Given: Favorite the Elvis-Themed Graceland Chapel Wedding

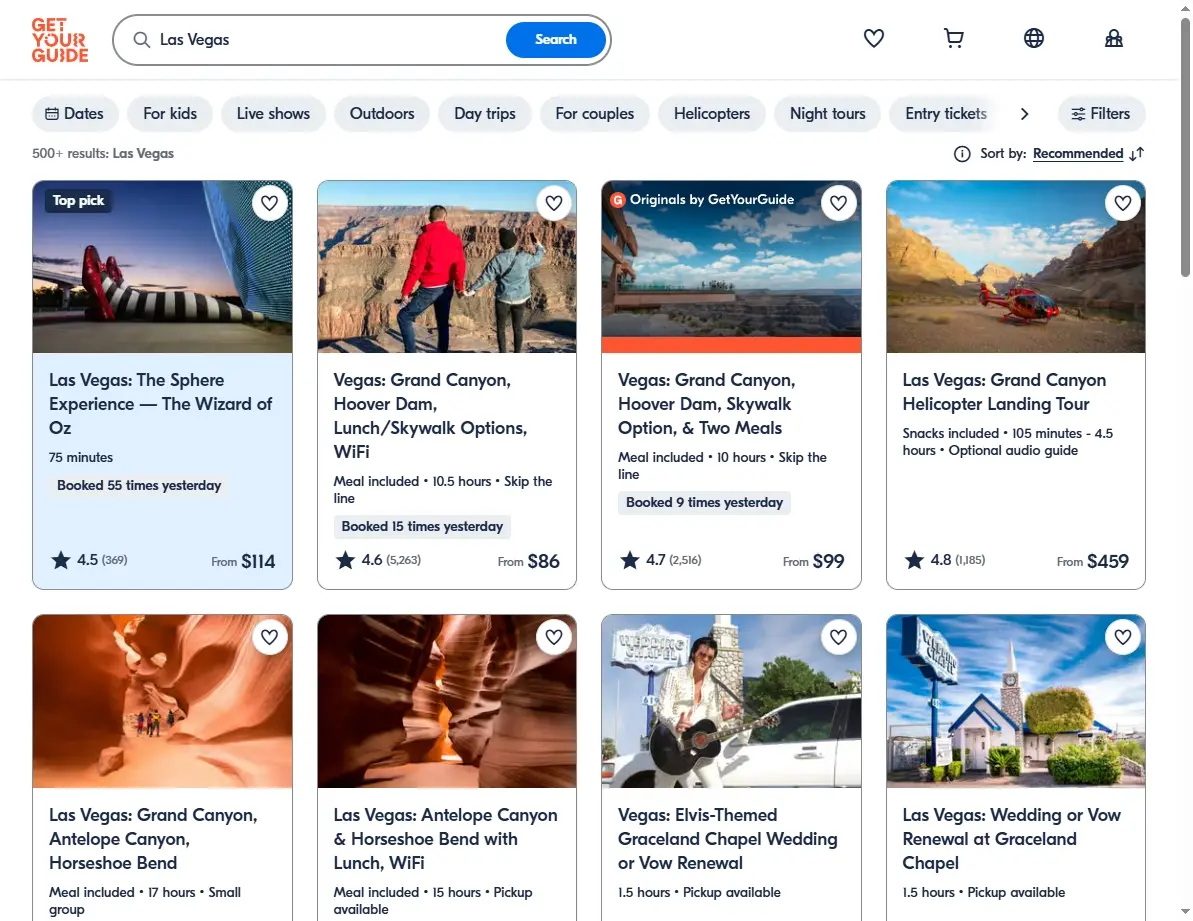Looking at the screenshot, I should click(838, 637).
